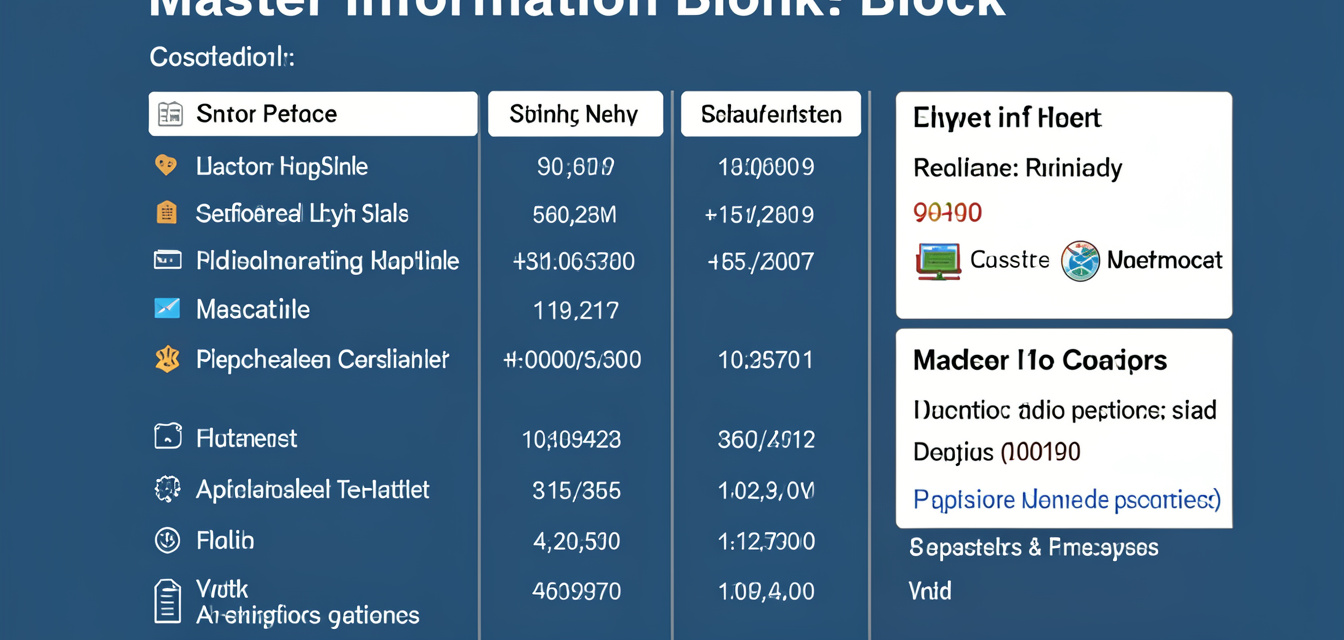This screenshot has height=640, width=1344.
Task: Click the Flalib row label
Action: [225, 541]
